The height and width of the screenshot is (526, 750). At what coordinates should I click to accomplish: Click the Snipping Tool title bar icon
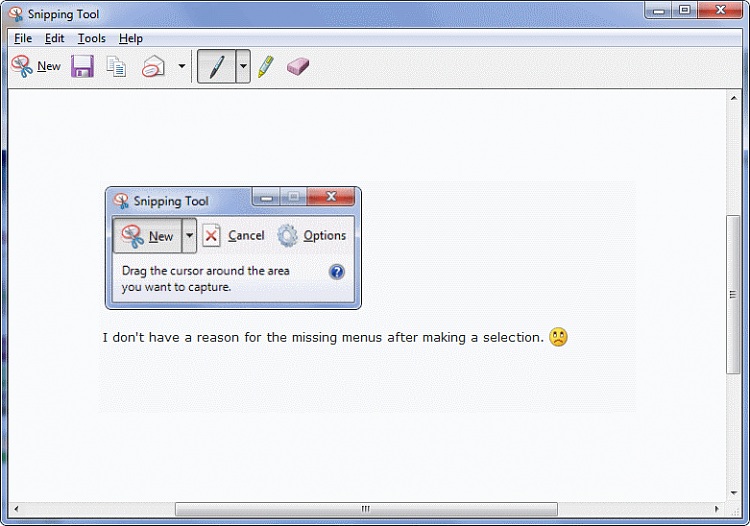pyautogui.click(x=16, y=14)
